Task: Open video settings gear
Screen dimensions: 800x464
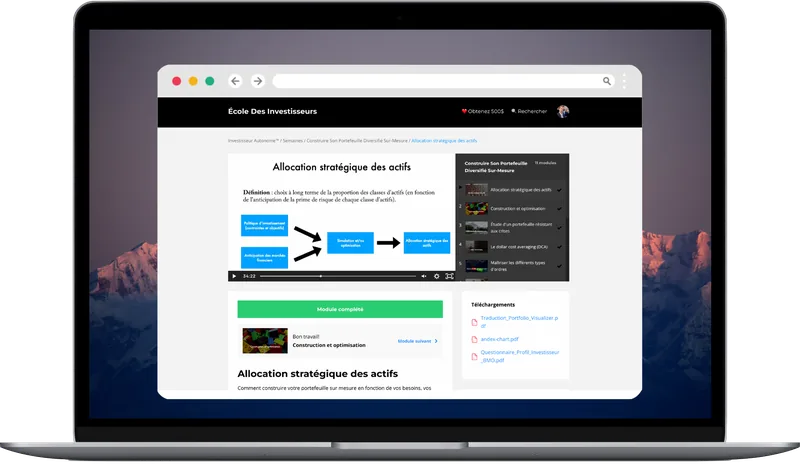Action: (436, 276)
